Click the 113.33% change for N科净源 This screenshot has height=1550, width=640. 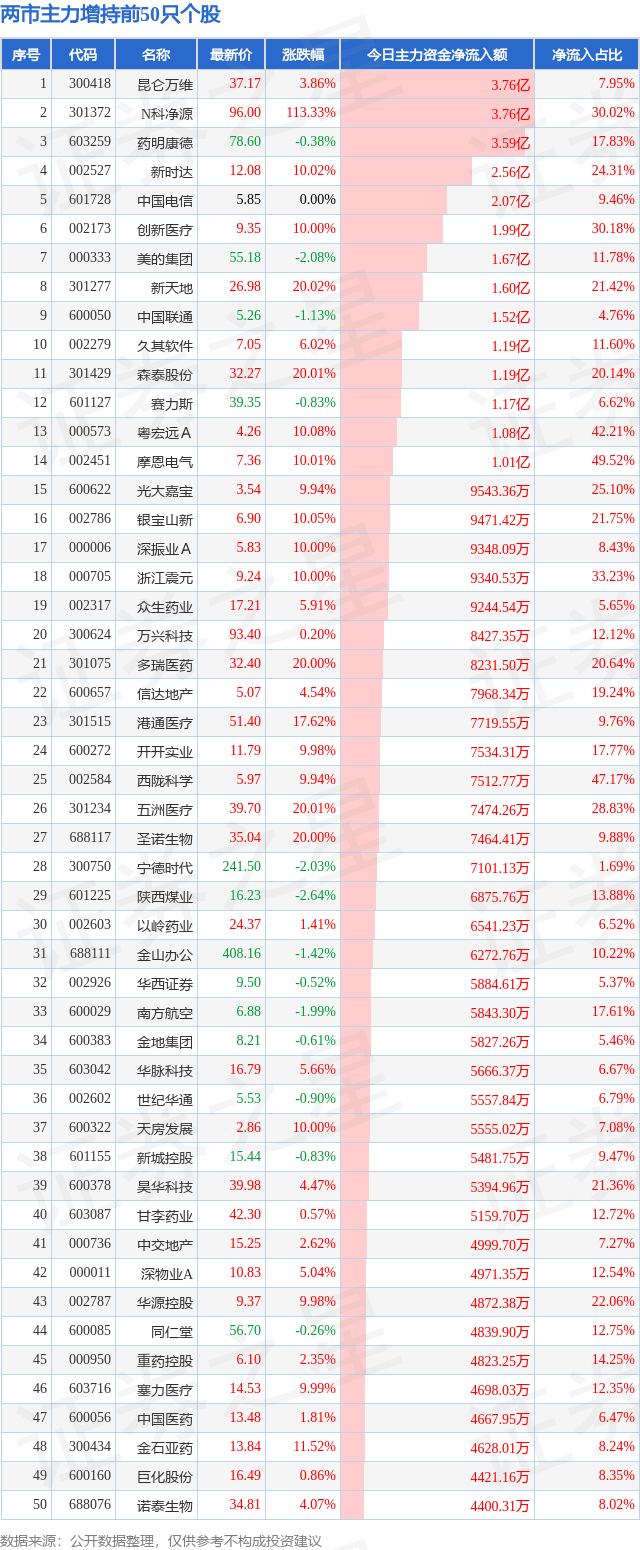309,113
